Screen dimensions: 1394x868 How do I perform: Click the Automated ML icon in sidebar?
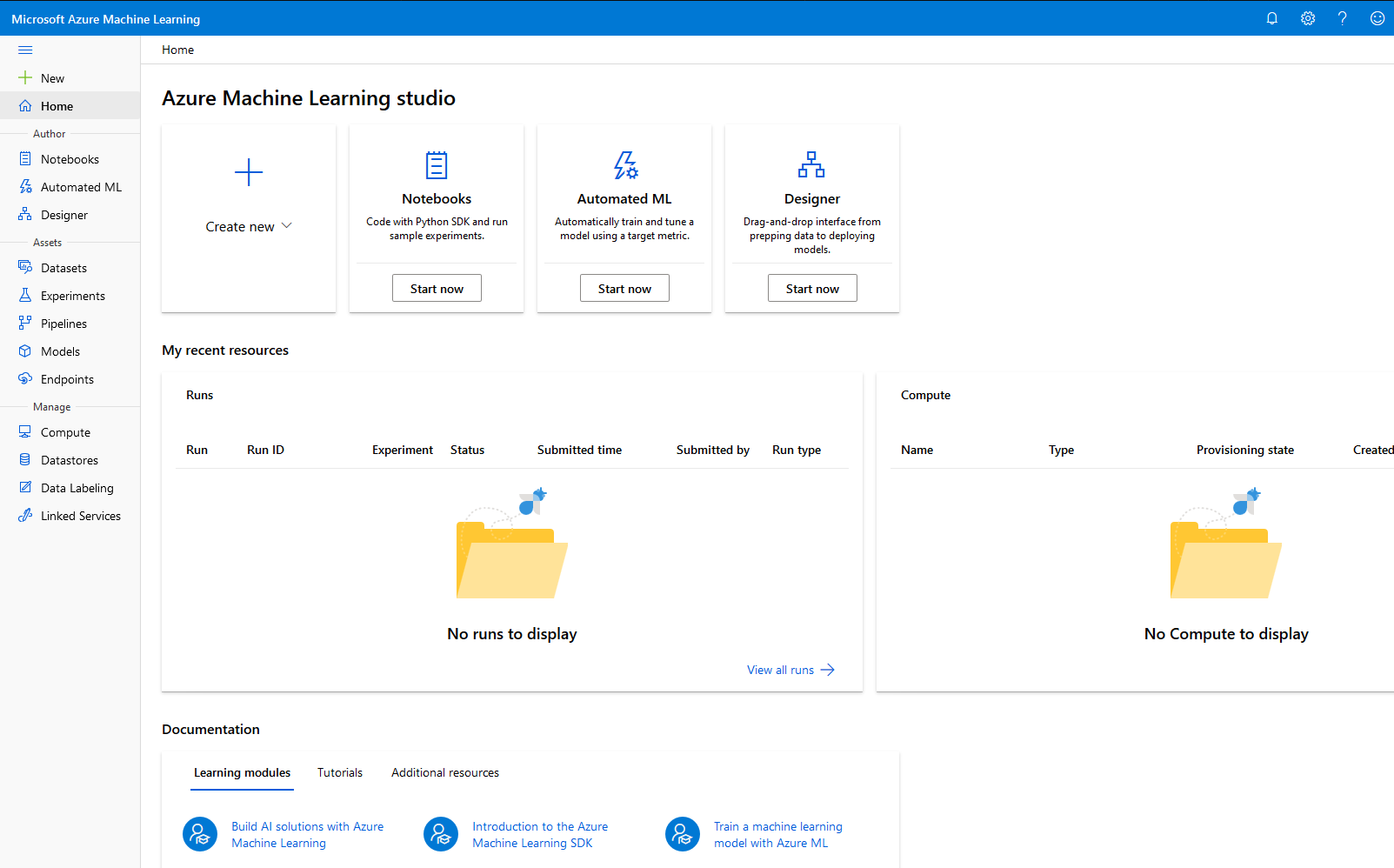pos(25,187)
